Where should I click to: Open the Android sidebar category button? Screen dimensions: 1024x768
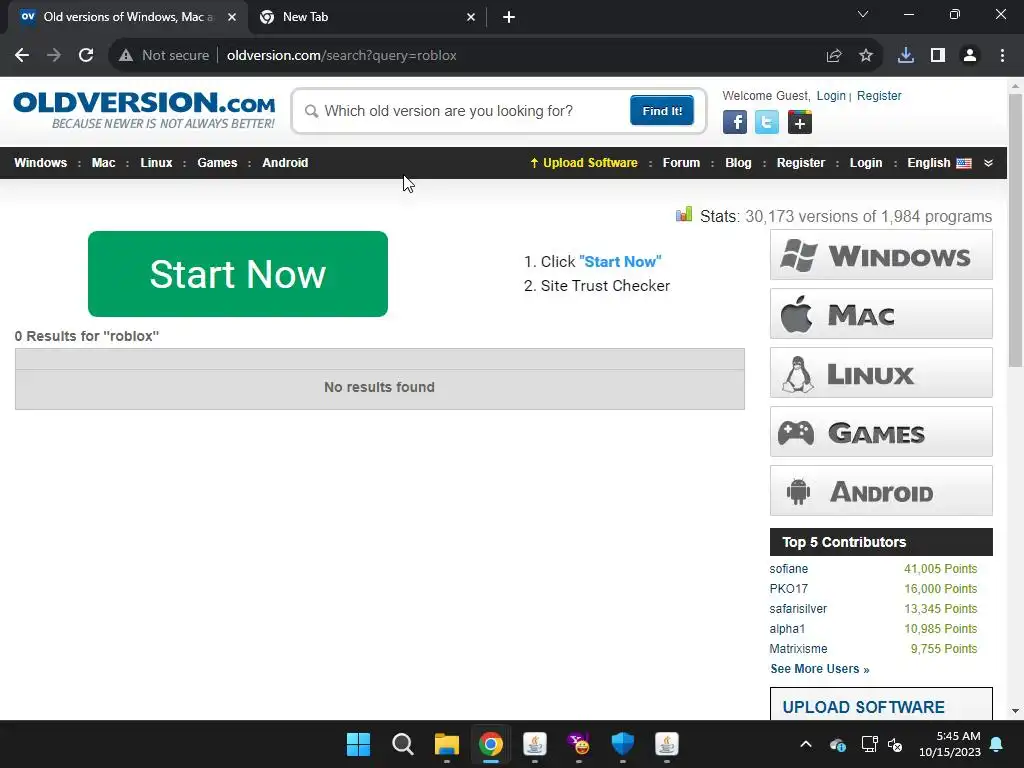[x=881, y=491]
